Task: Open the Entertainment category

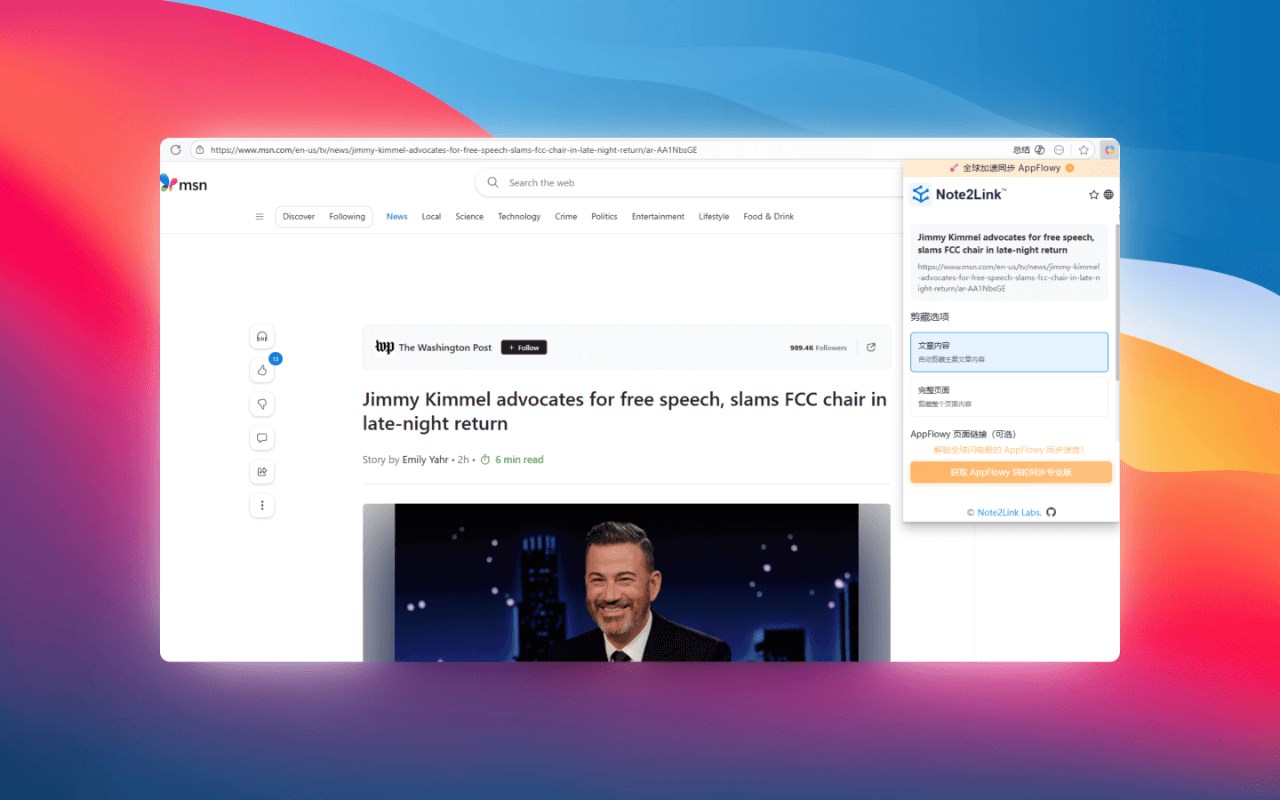Action: (658, 216)
